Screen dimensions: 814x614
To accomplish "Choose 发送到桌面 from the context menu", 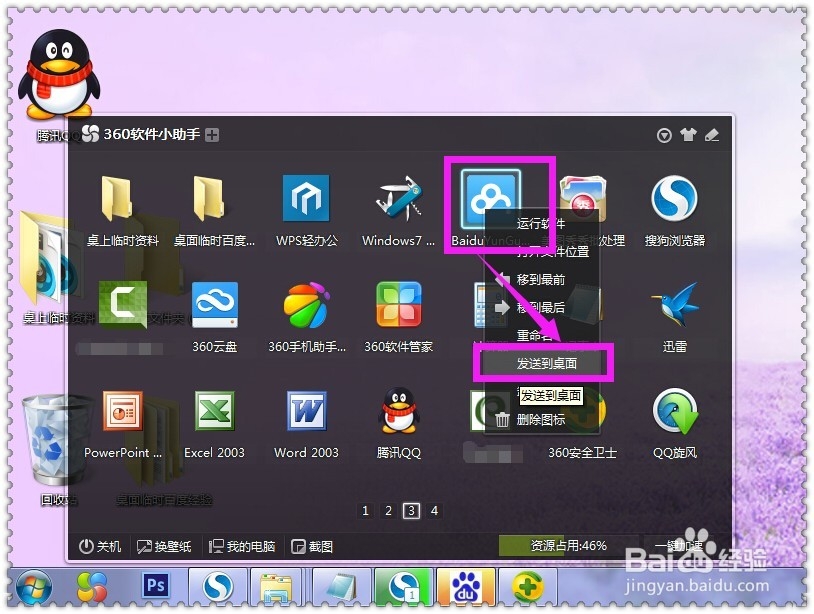I will [544, 363].
